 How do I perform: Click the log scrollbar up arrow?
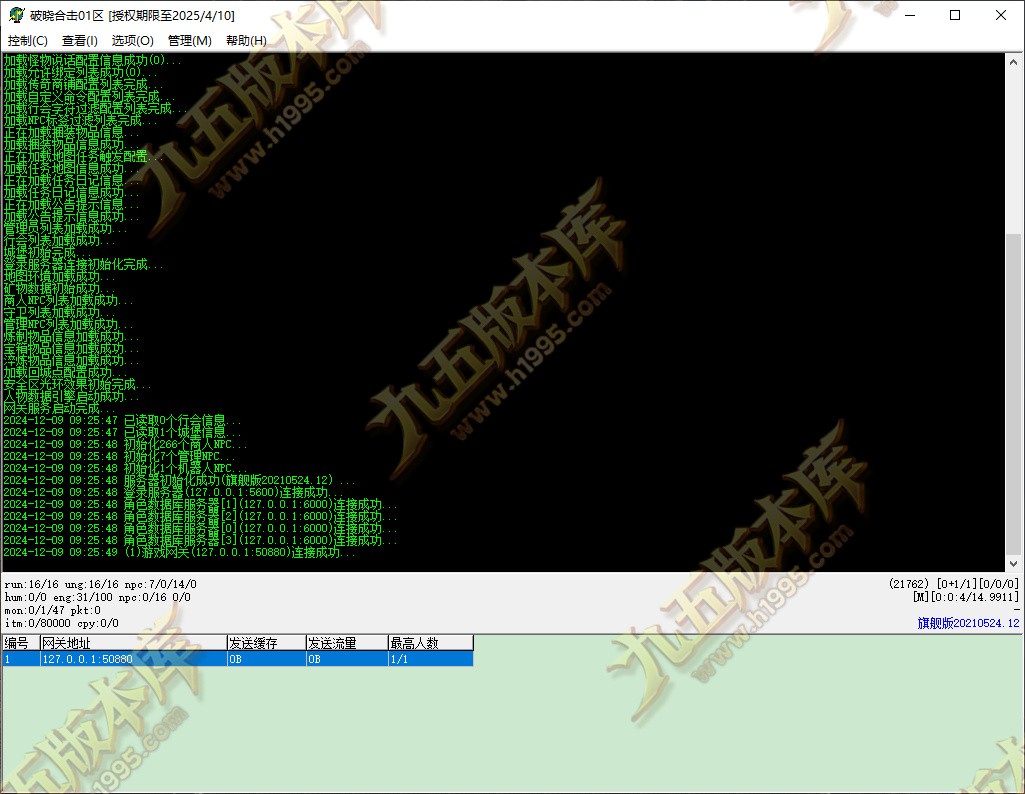tap(1013, 62)
